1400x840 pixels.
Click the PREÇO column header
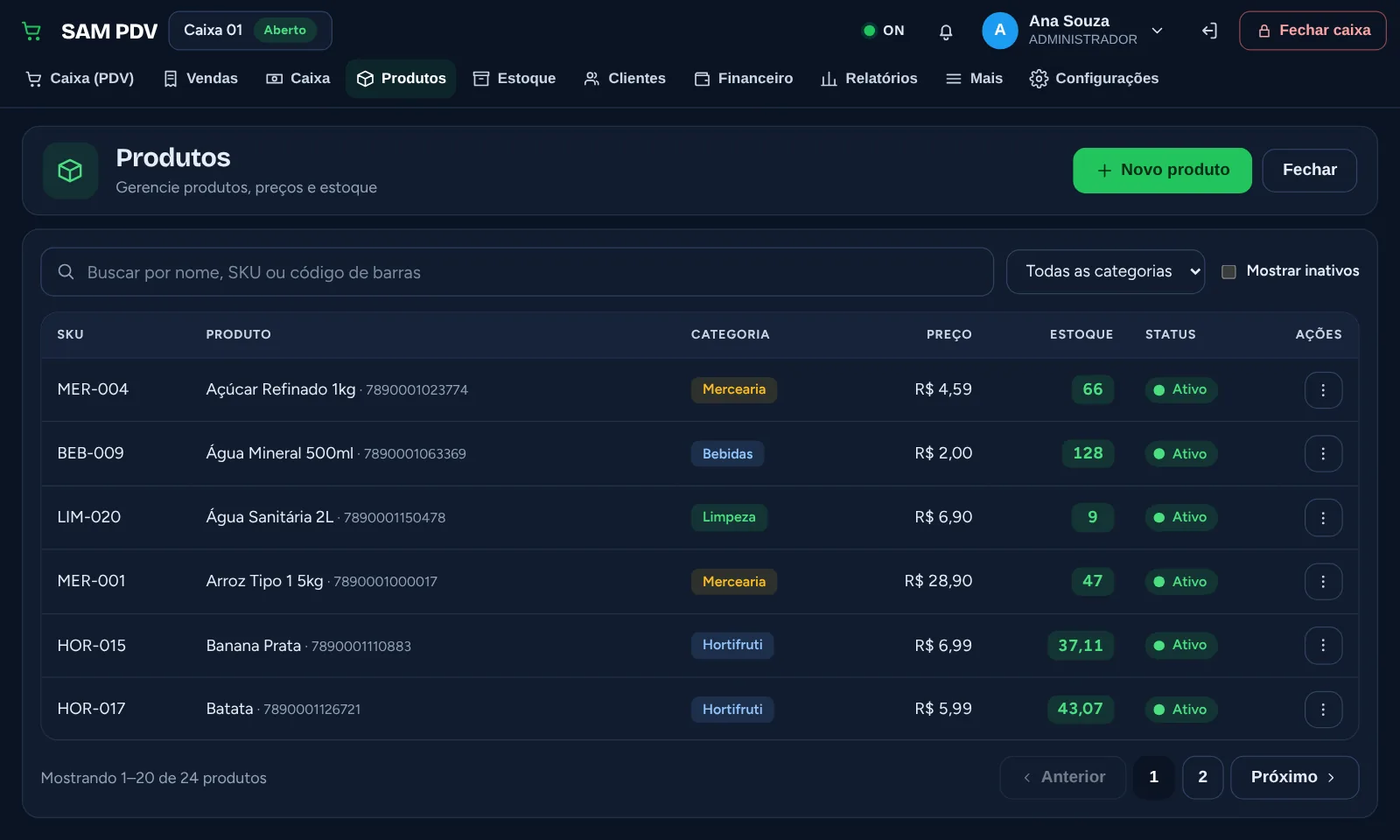click(x=949, y=335)
